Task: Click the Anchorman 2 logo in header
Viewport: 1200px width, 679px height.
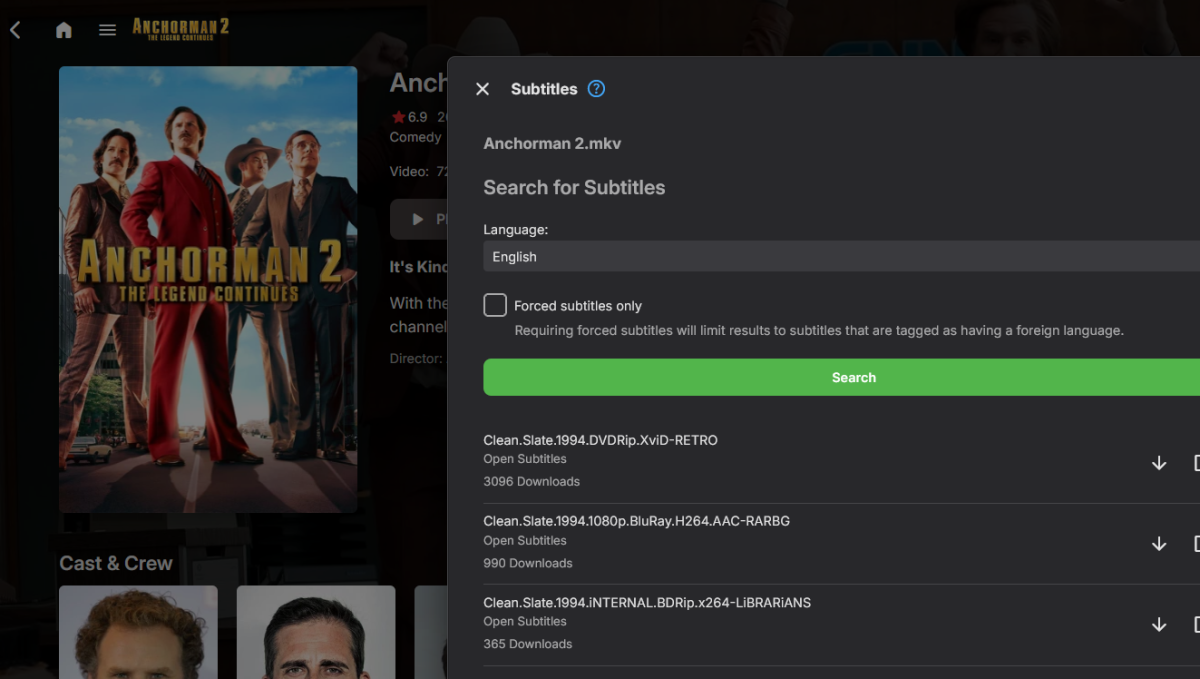Action: tap(180, 28)
